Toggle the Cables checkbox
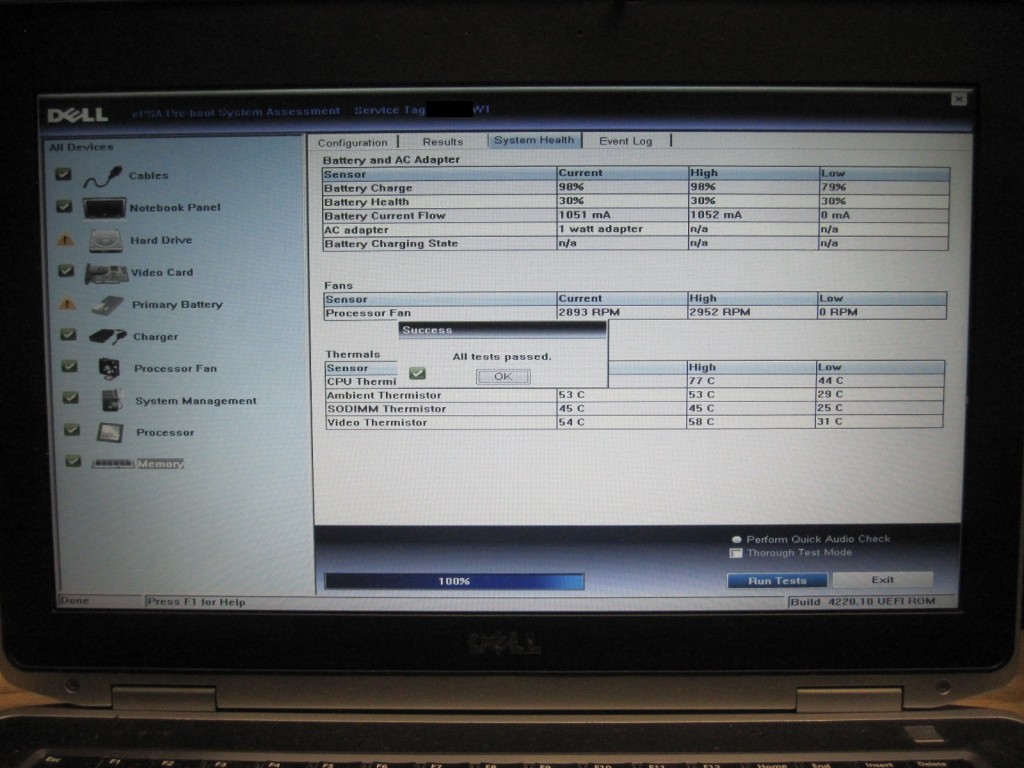1024x768 pixels. point(63,174)
